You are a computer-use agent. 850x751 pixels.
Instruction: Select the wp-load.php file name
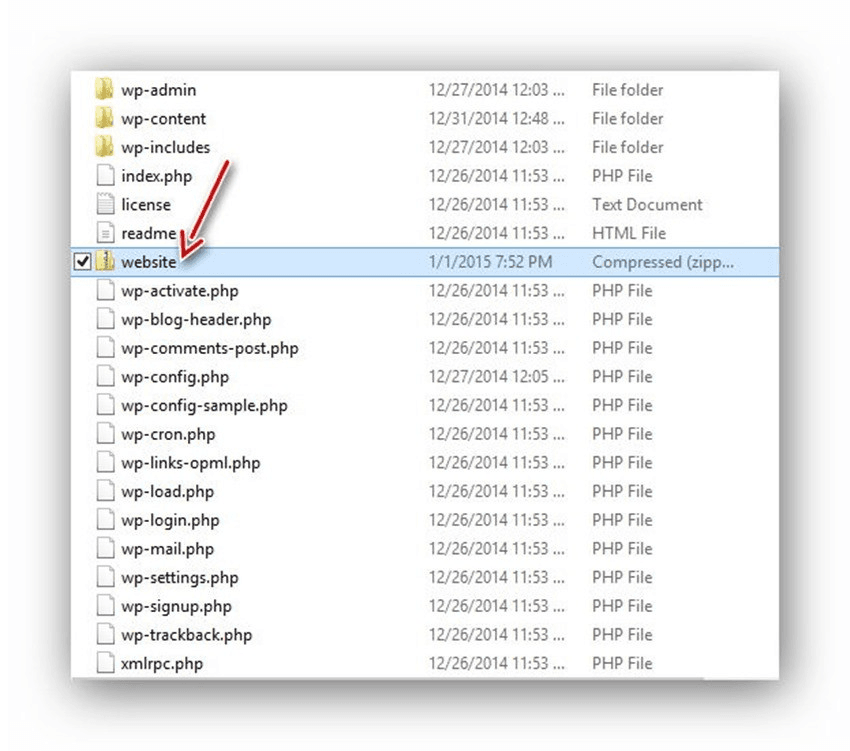click(167, 492)
